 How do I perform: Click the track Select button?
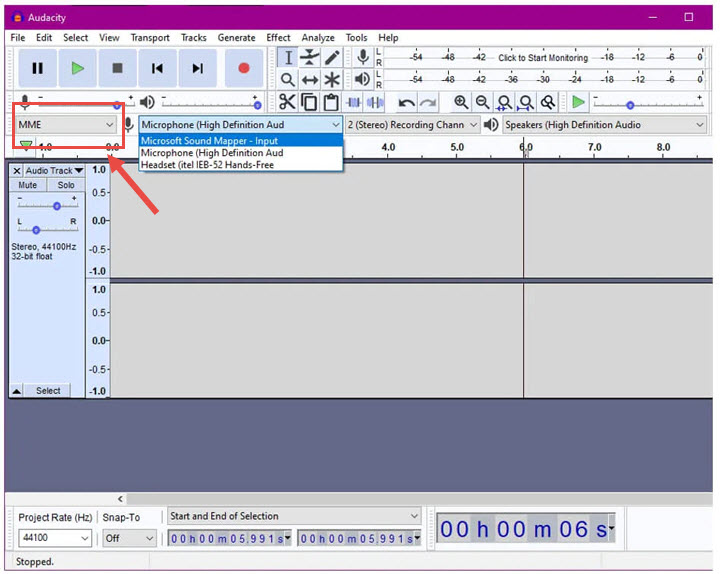(x=48, y=391)
